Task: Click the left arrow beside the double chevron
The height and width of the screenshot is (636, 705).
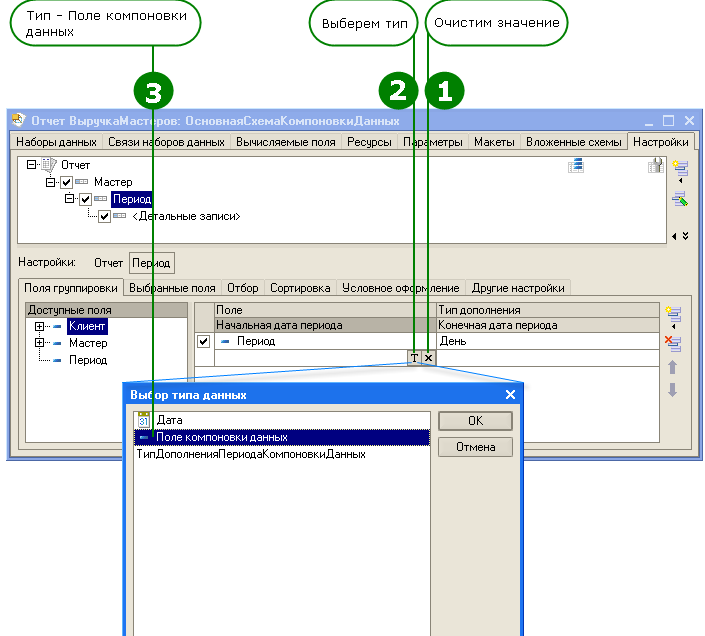Action: tap(674, 236)
